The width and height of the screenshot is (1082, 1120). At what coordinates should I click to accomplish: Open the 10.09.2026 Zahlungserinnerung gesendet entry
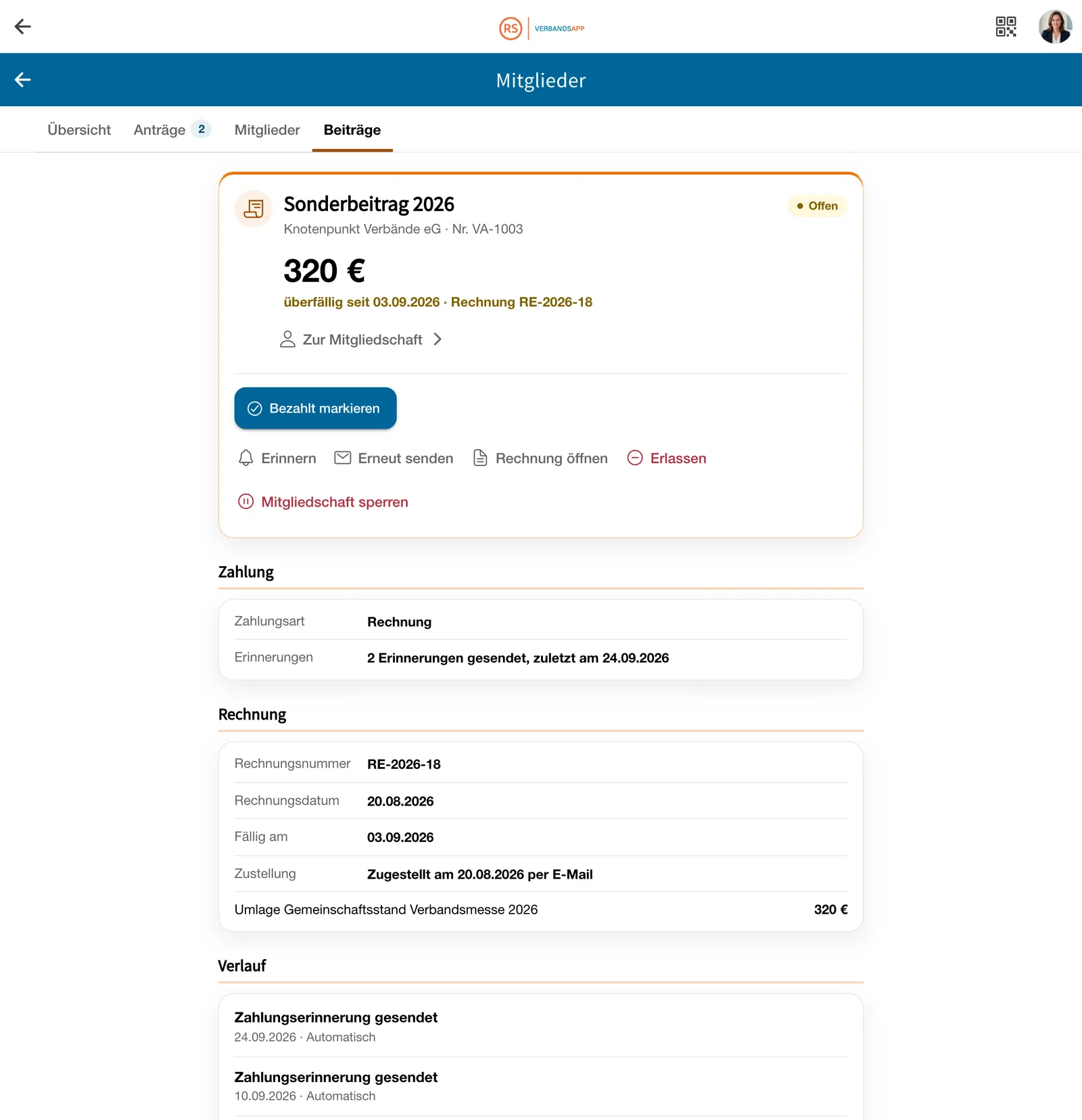tap(541, 1086)
